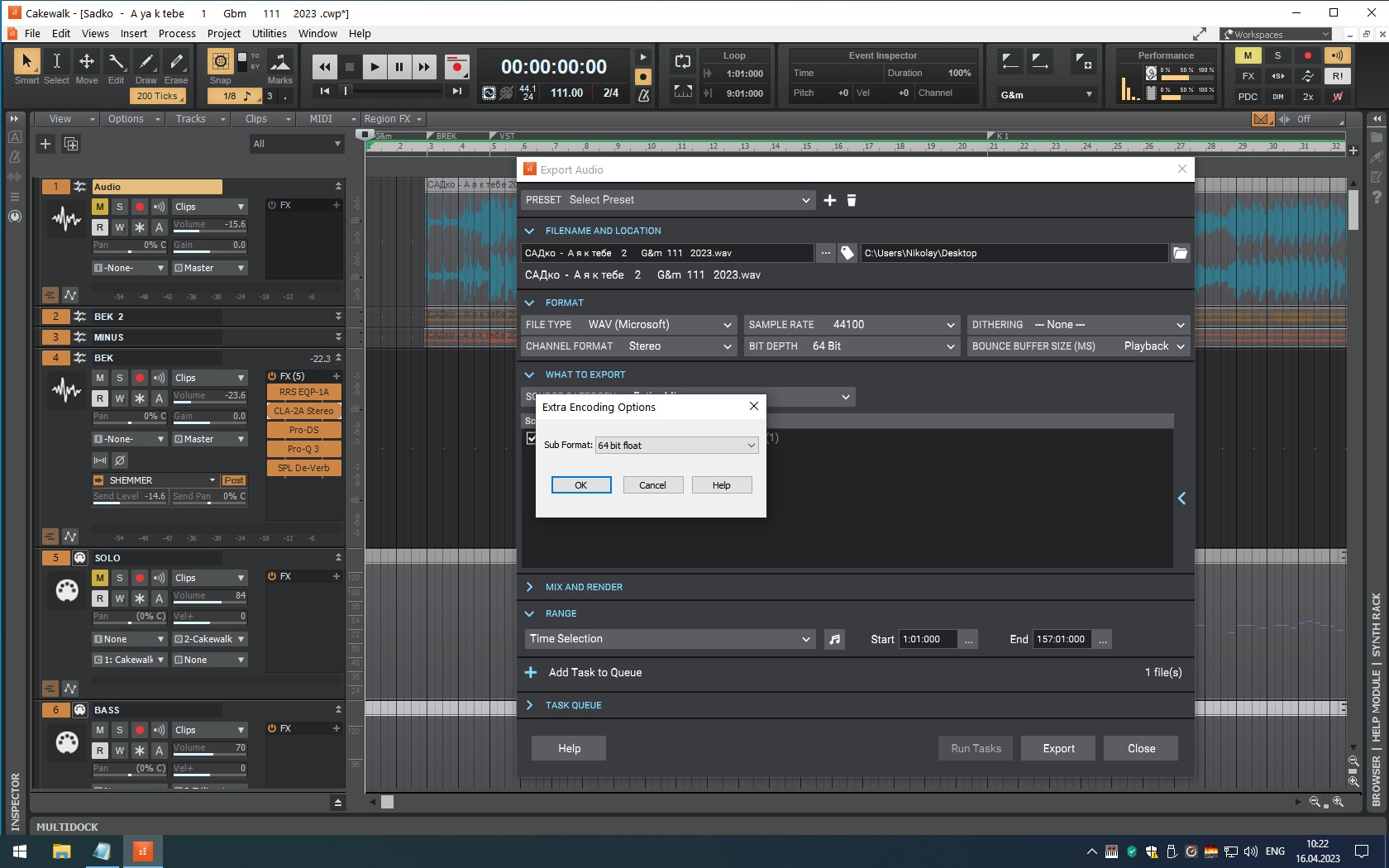This screenshot has width=1389, height=868.
Task: Browse export folder location icon
Action: tap(1180, 253)
